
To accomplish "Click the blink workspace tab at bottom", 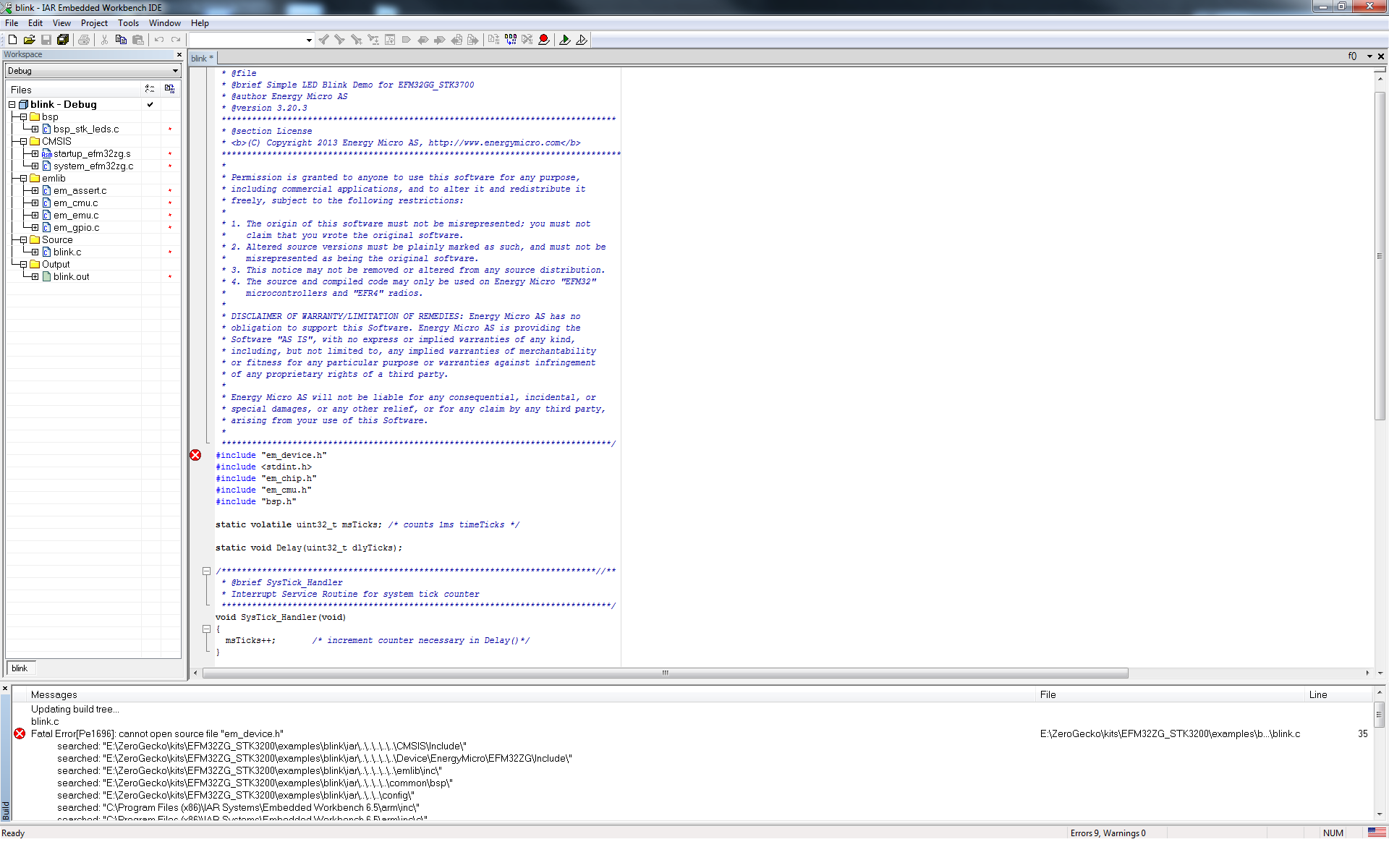I will pyautogui.click(x=20, y=668).
